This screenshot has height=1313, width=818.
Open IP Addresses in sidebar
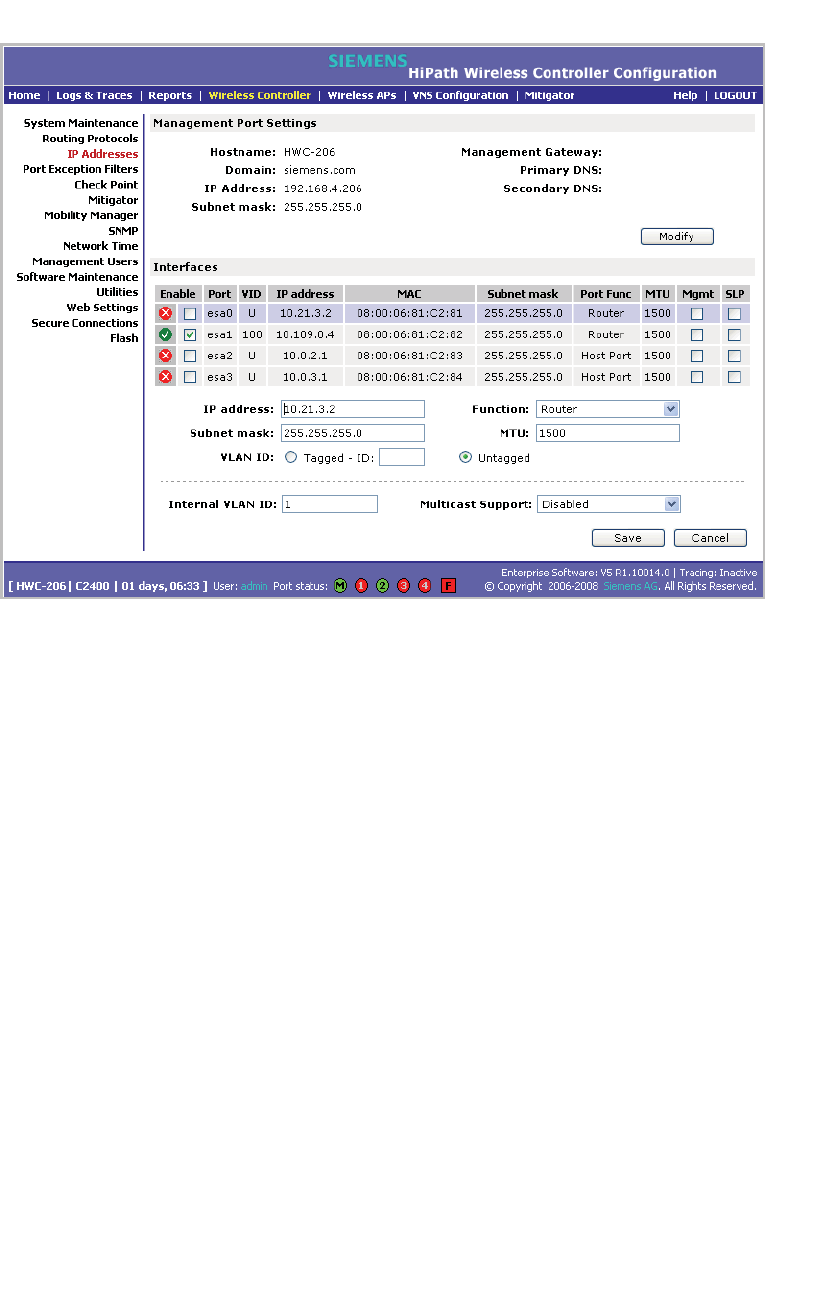pyautogui.click(x=103, y=154)
